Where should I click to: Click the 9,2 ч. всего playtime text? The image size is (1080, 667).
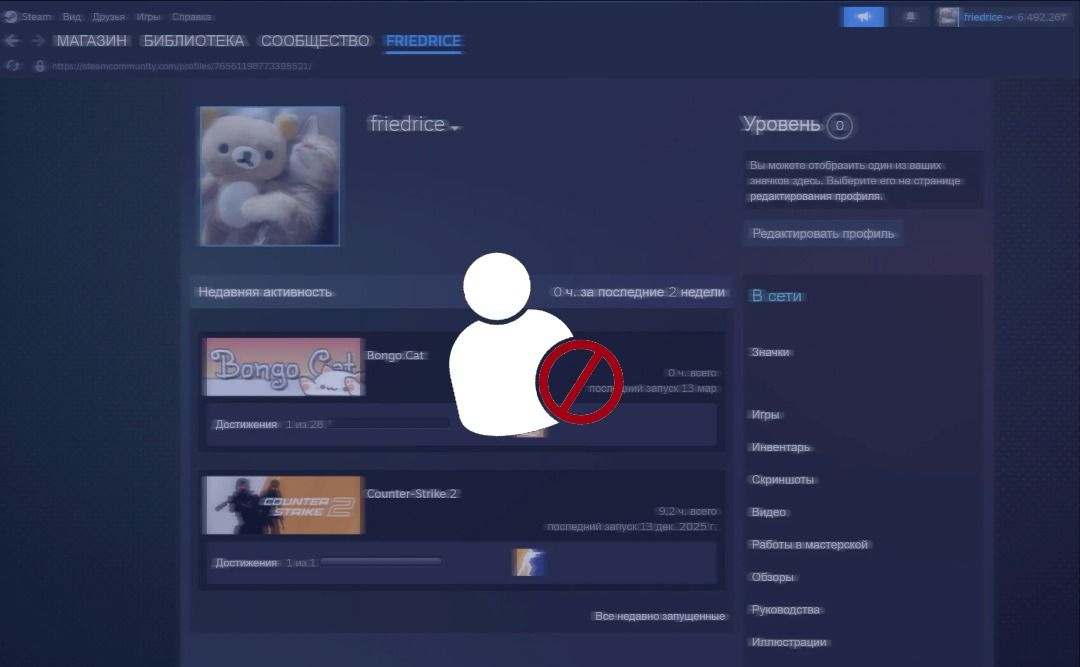point(687,511)
